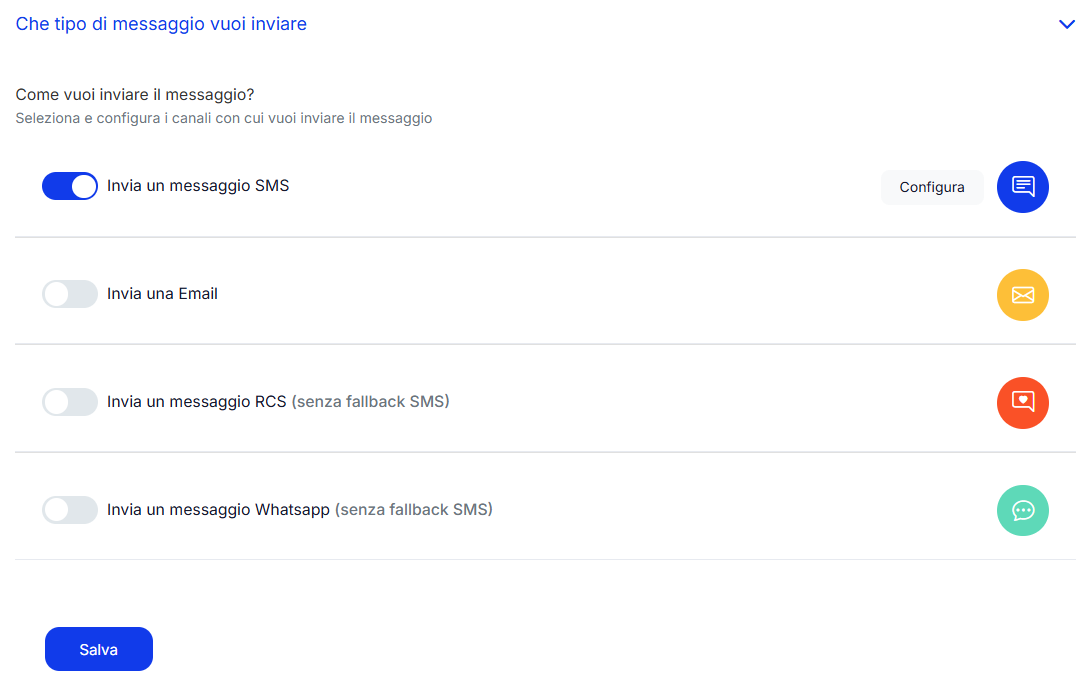Enable the Invia una Email toggle
The height and width of the screenshot is (687, 1090).
tap(70, 294)
